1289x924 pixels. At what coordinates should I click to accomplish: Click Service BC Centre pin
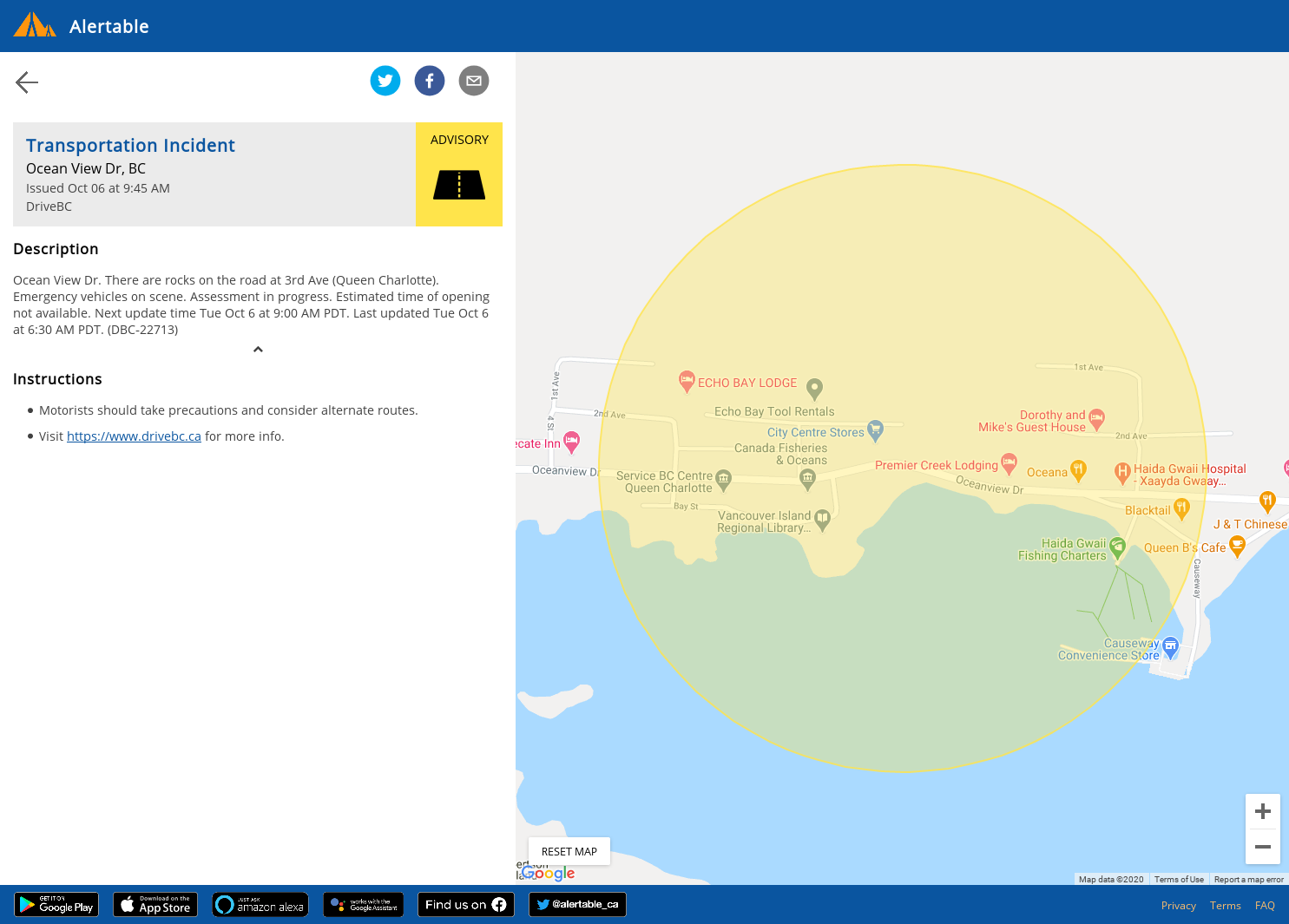723,479
